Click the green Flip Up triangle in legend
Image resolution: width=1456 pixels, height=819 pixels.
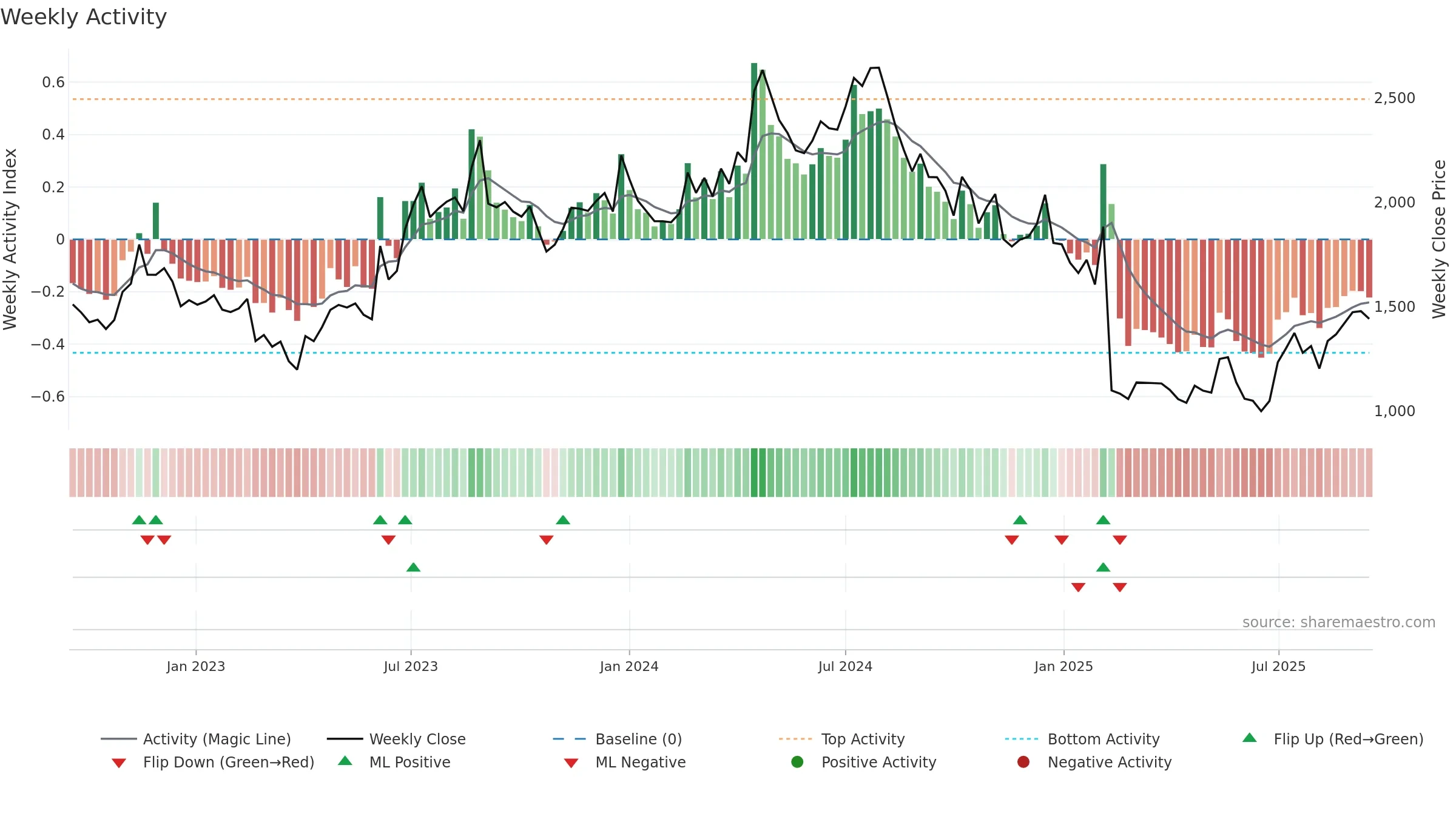1250,738
